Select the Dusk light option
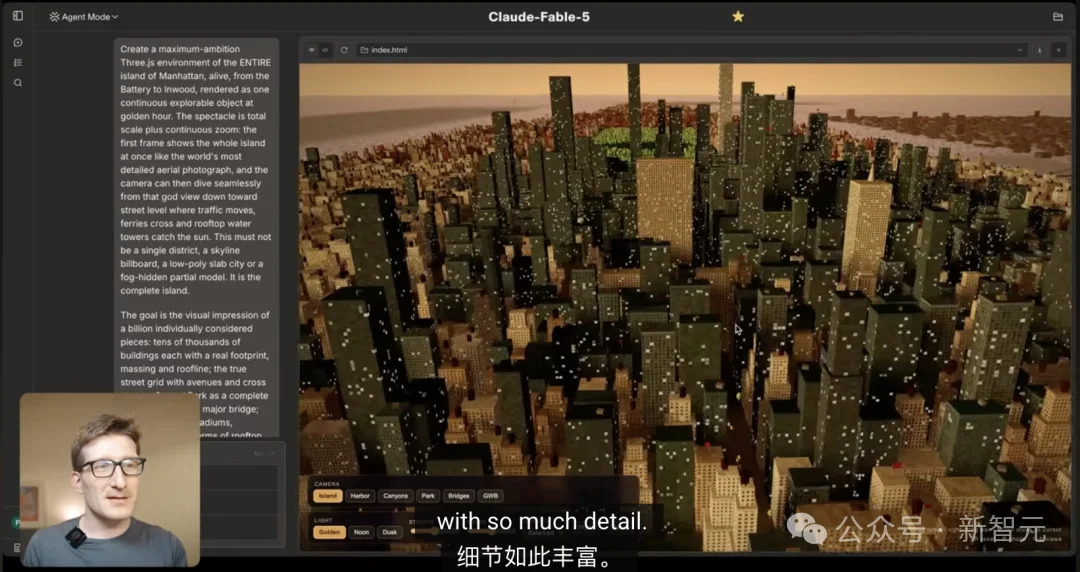1080x572 pixels. 390,532
